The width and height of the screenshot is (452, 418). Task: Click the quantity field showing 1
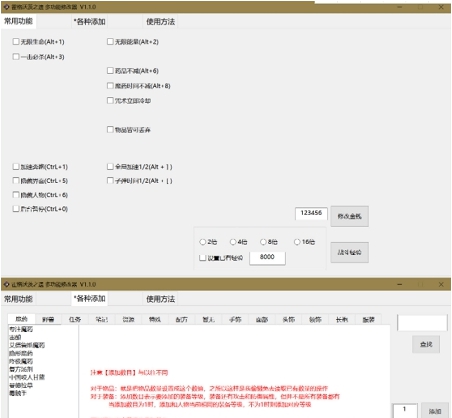[x=405, y=410]
